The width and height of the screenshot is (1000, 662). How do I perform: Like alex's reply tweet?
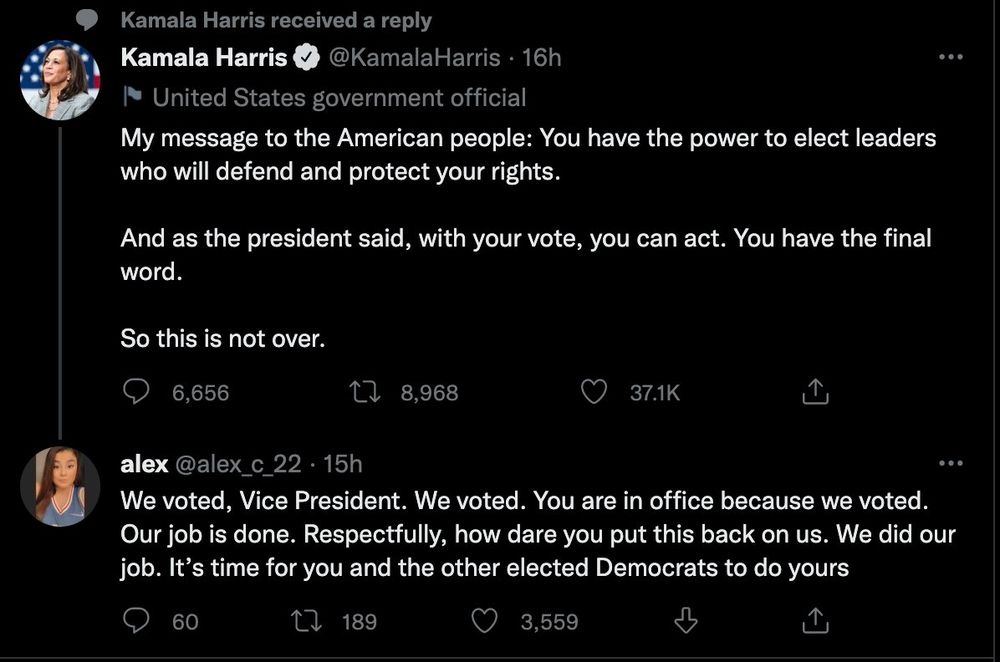tap(484, 621)
